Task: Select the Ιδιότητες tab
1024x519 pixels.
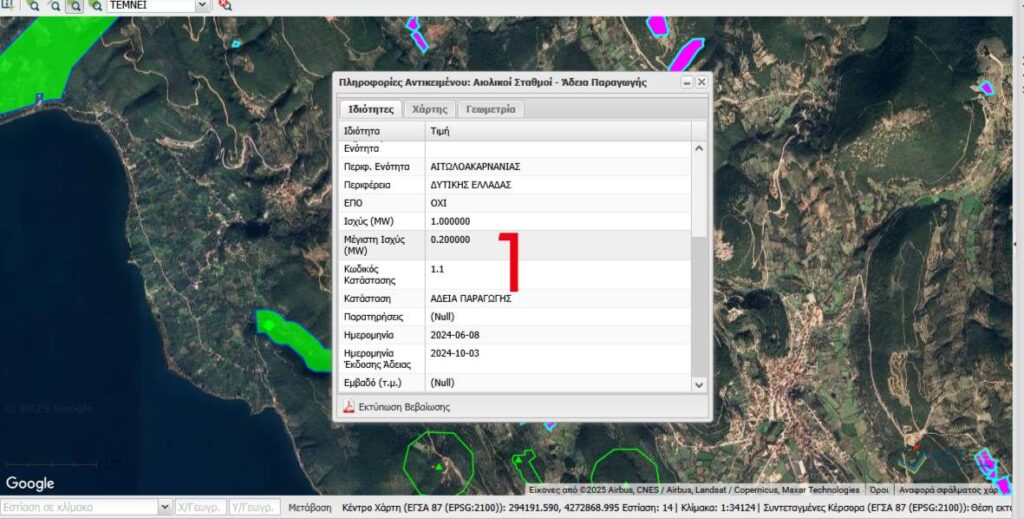Action: pyautogui.click(x=369, y=109)
